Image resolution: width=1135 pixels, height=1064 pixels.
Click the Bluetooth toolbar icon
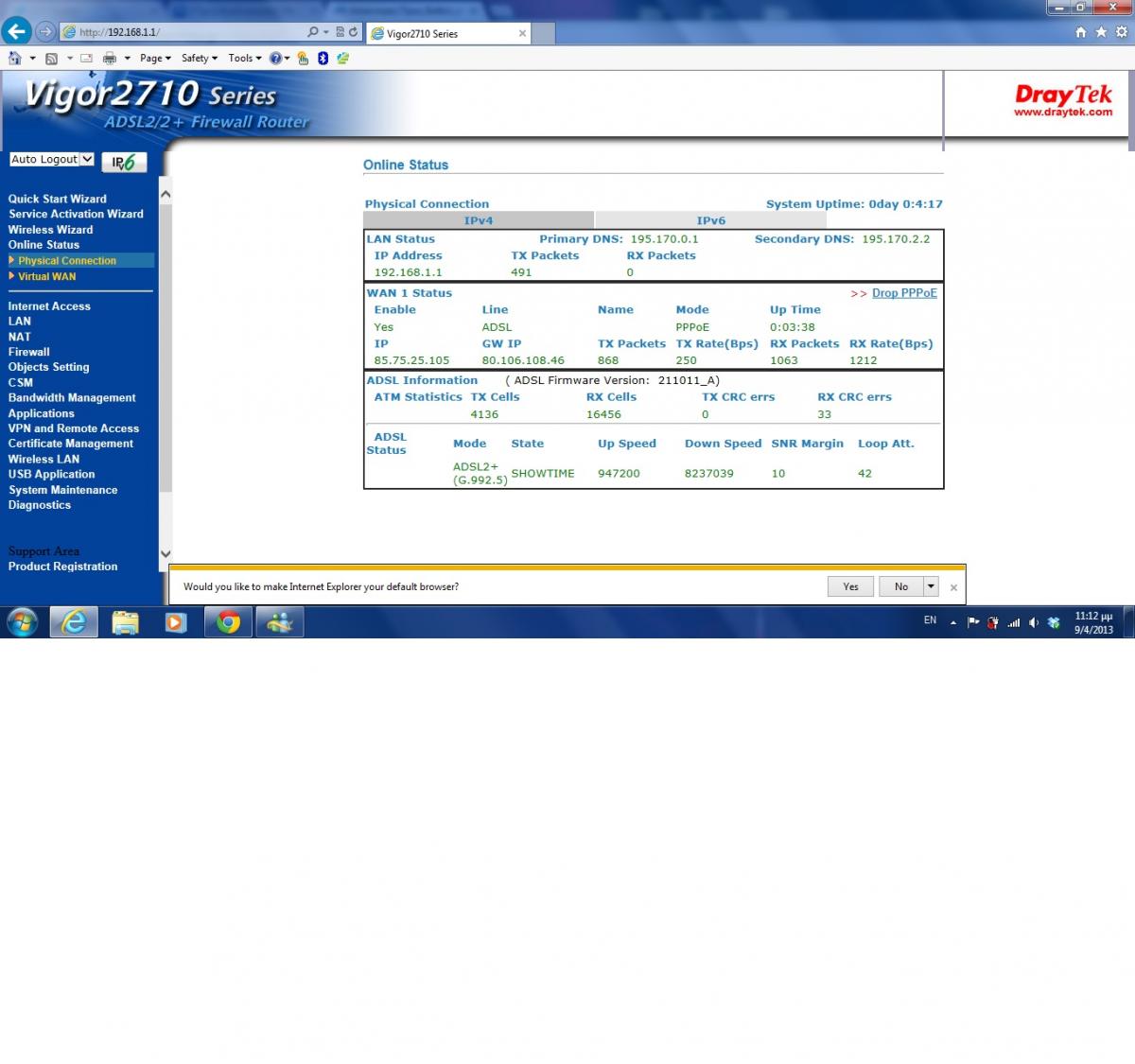[x=323, y=58]
